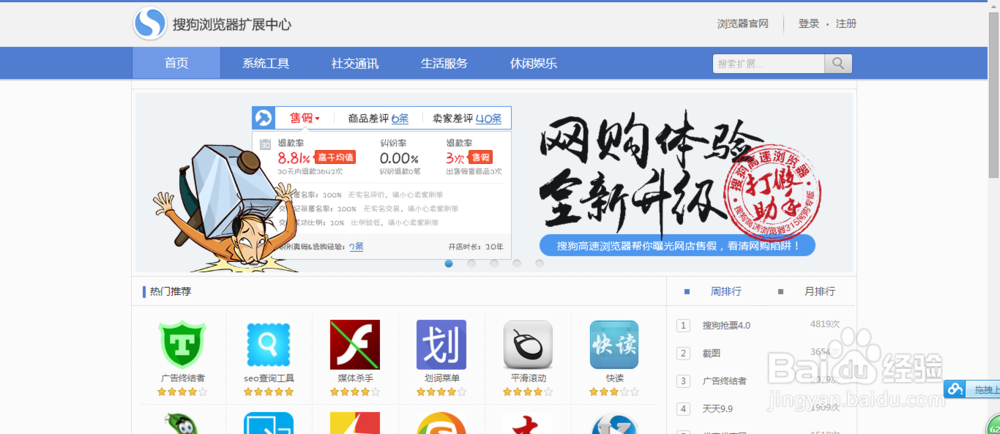The height and width of the screenshot is (434, 1000).
Task: Open the 划词菜单 extension icon
Action: [x=441, y=345]
